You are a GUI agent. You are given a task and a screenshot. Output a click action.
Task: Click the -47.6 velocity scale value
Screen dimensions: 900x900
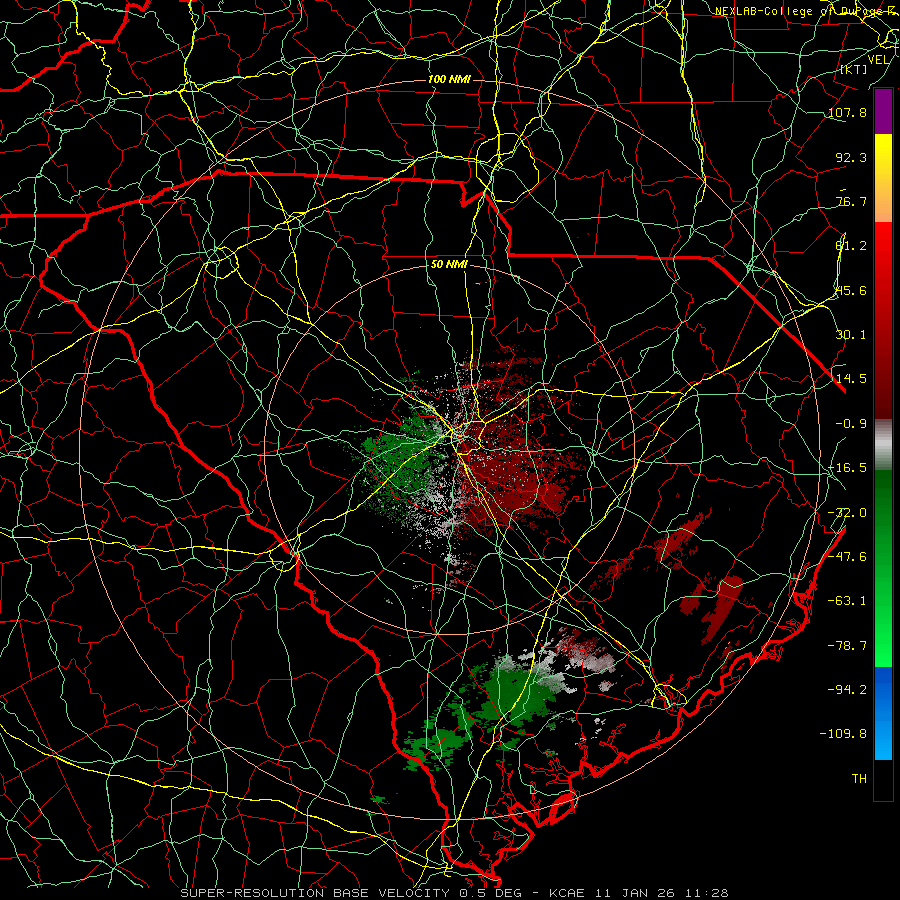847,557
